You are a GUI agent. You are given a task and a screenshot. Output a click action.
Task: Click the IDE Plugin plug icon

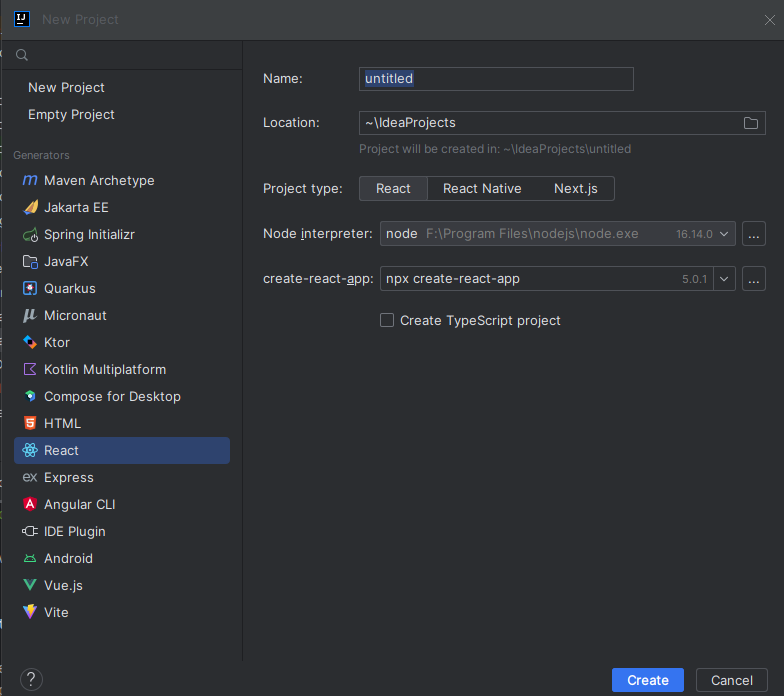pos(30,531)
